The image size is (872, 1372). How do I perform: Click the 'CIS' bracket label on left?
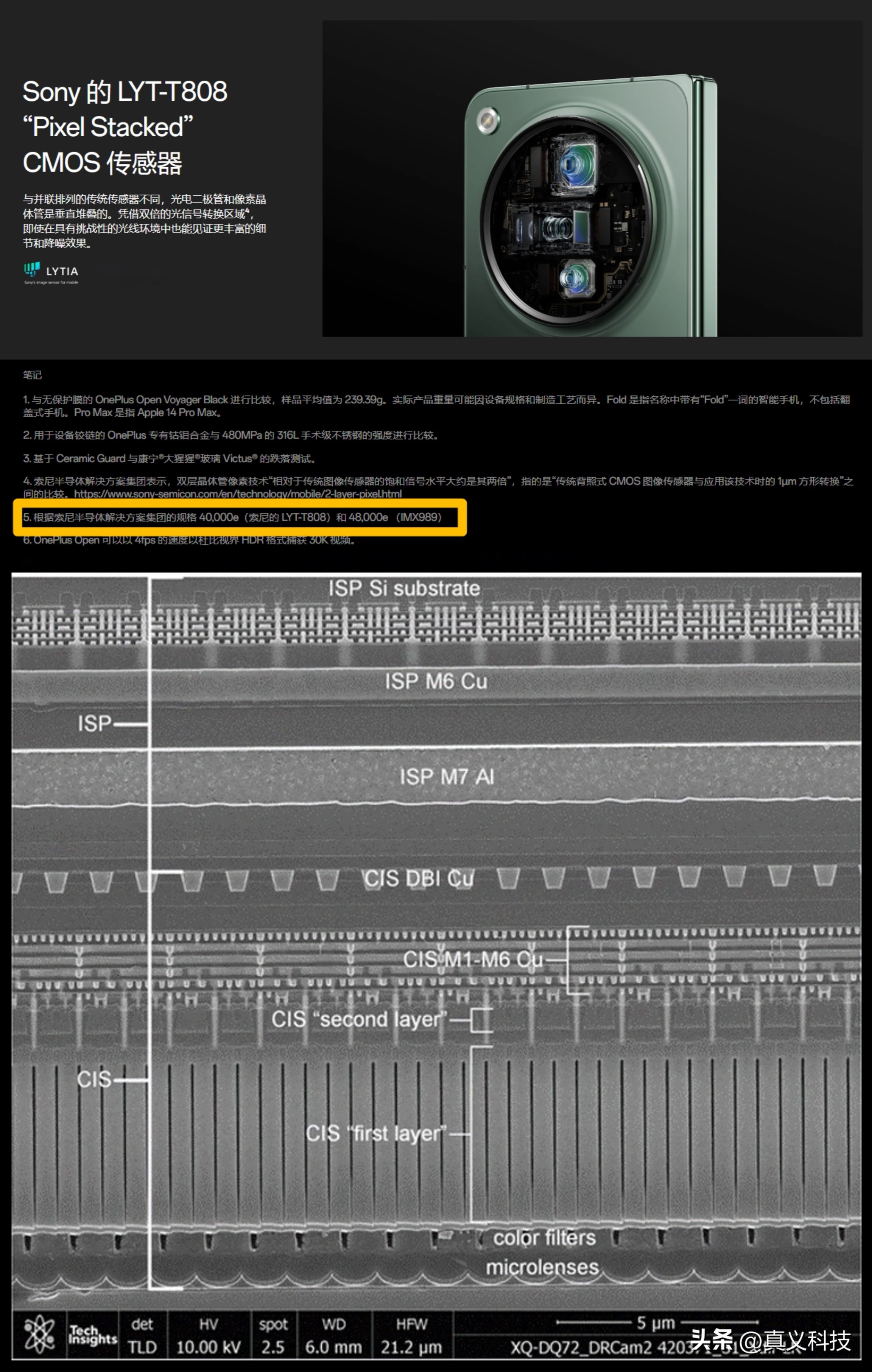click(94, 1079)
